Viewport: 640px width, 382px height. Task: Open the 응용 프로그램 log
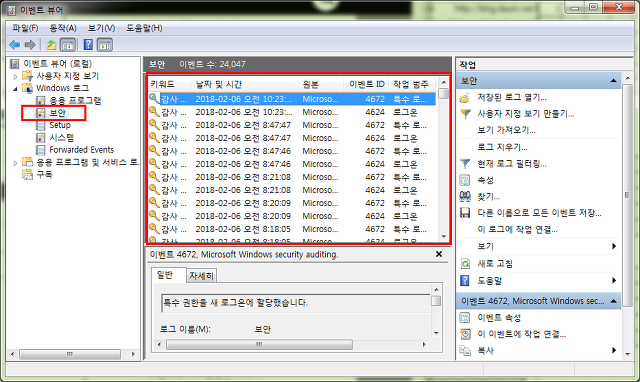[75, 100]
